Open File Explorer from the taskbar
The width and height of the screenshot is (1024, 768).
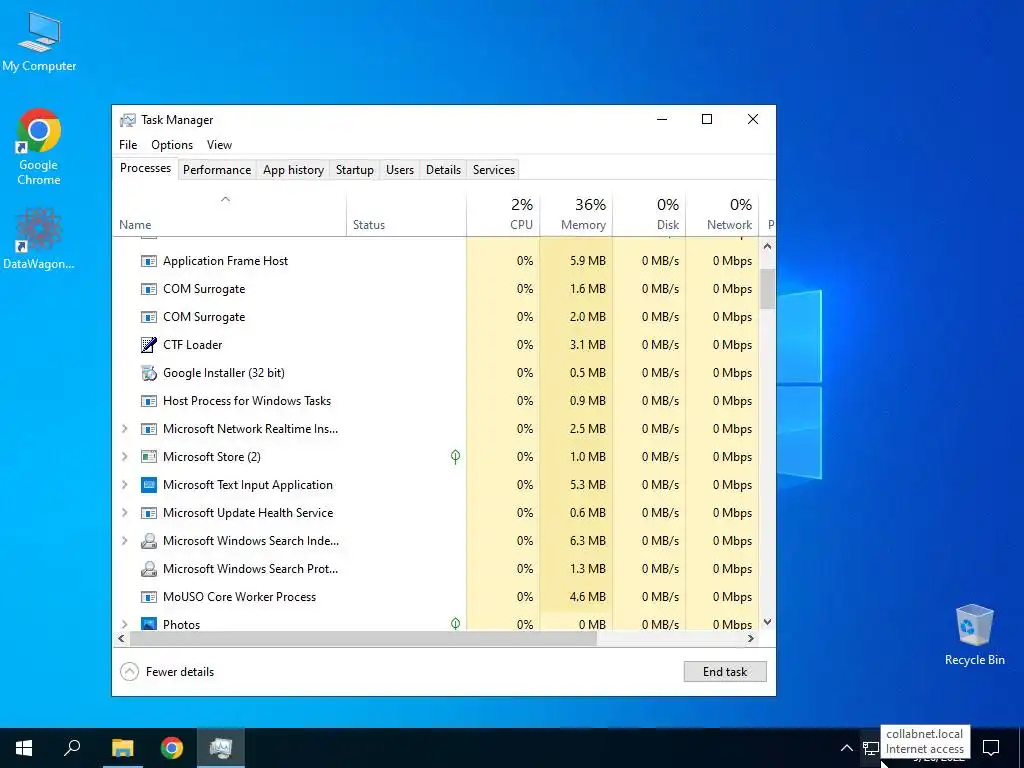122,748
